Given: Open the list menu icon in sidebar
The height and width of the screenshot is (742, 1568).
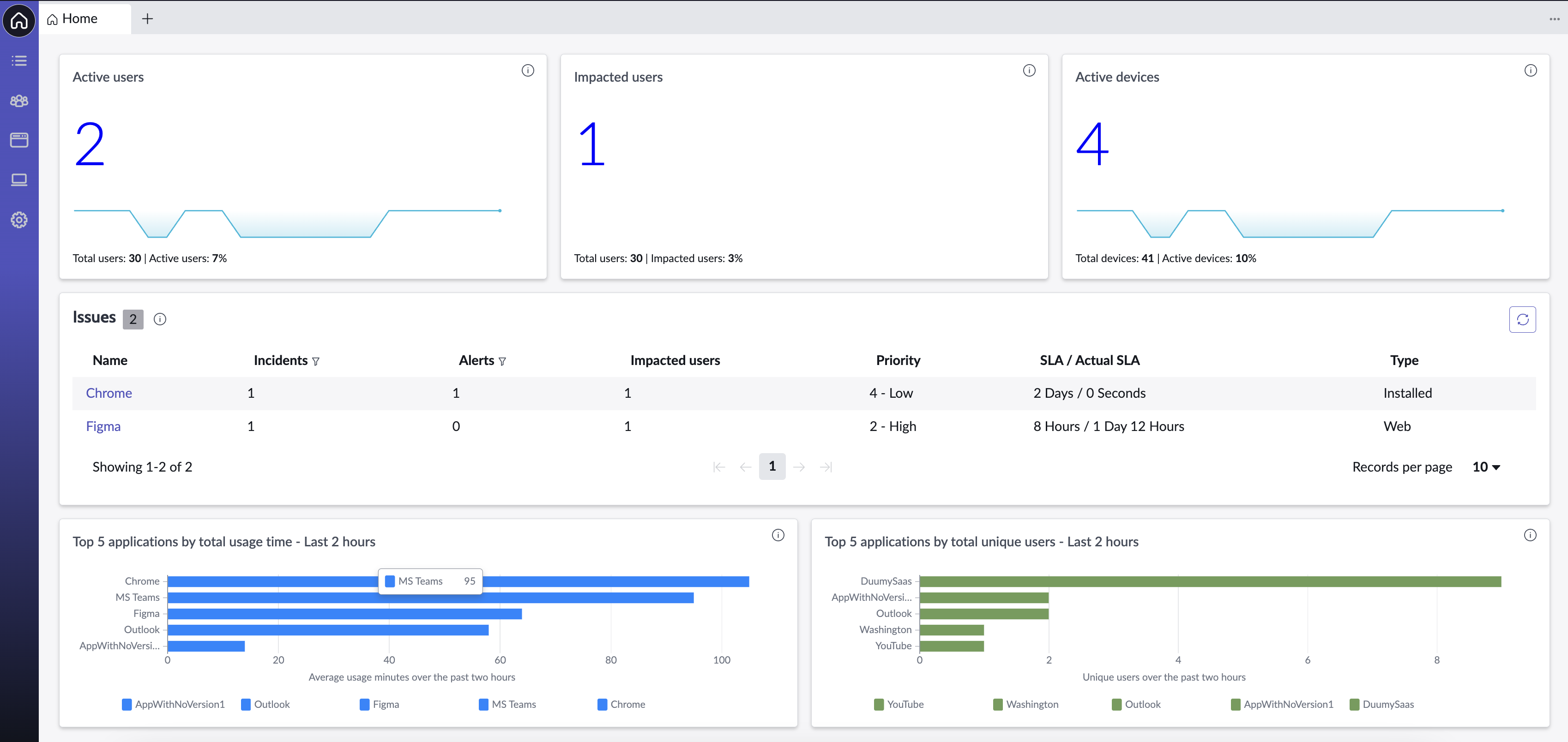Looking at the screenshot, I should click(19, 61).
